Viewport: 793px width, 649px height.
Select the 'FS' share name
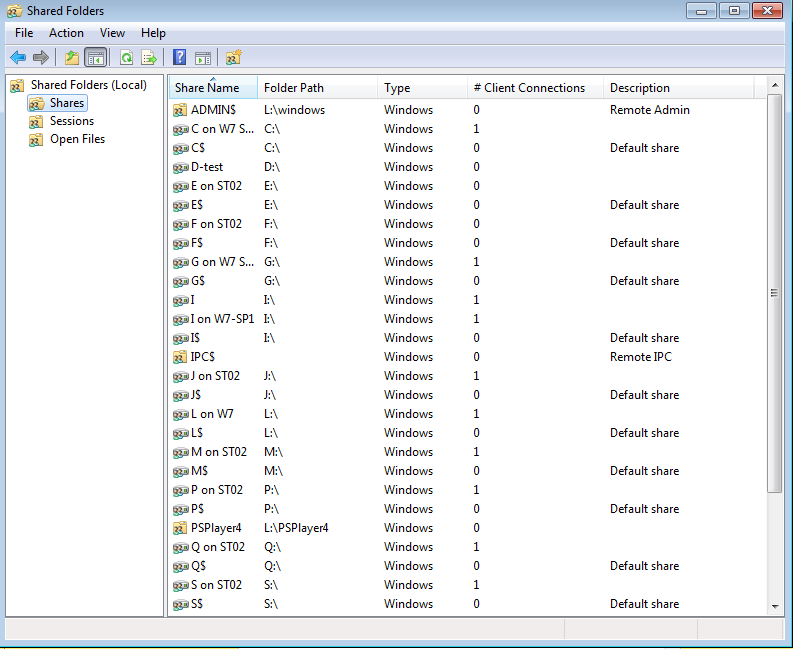tap(197, 243)
